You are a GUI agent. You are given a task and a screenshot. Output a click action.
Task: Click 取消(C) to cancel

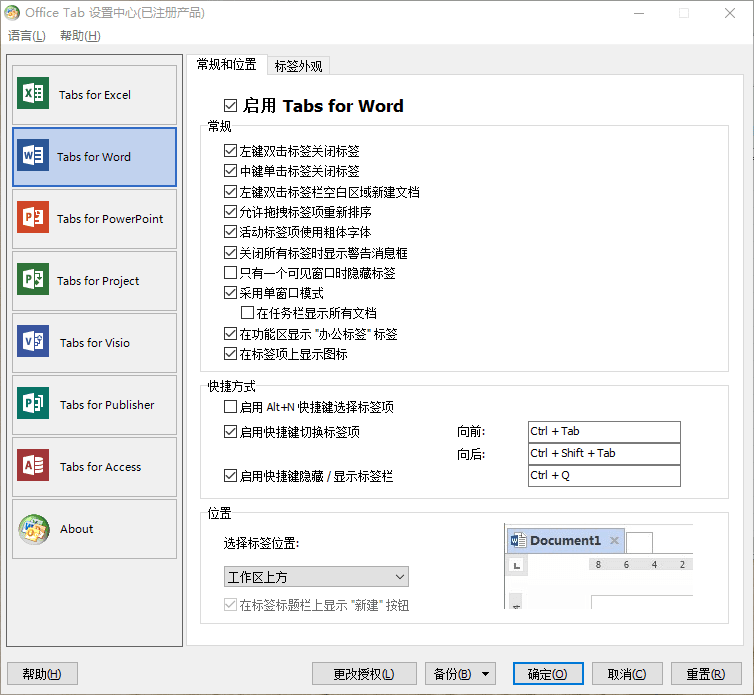click(627, 674)
